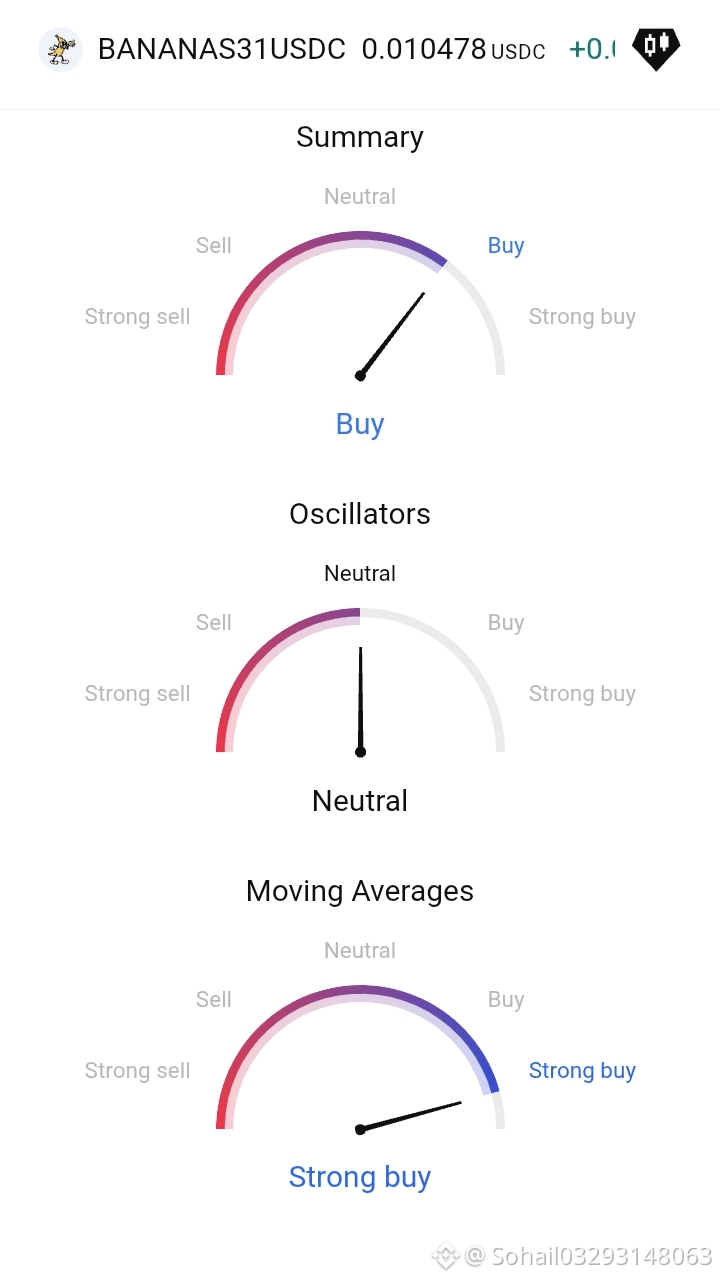This screenshot has width=720, height=1281.
Task: Click the BANANAS31USDC symbol name
Action: 222,49
